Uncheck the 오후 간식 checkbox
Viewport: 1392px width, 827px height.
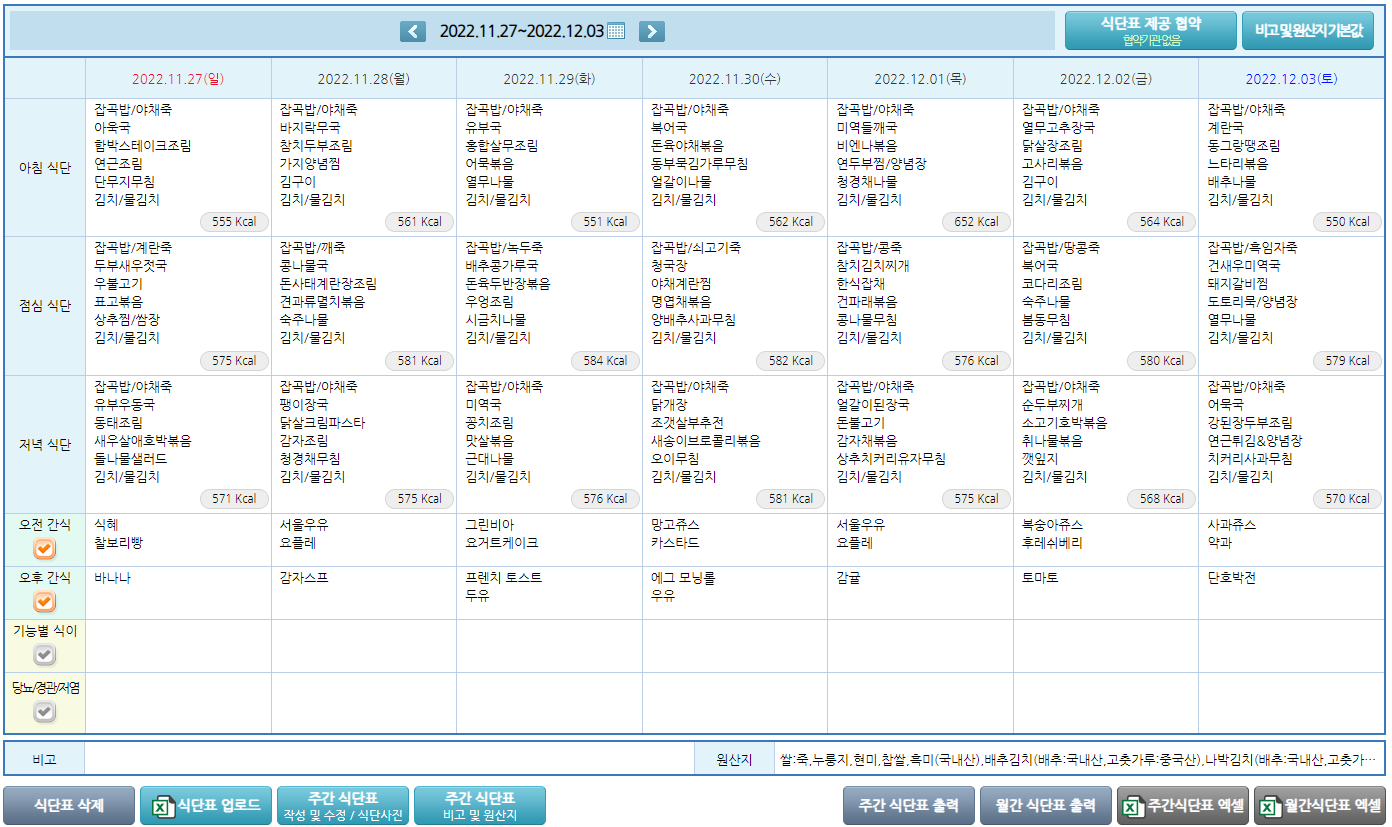click(x=45, y=602)
